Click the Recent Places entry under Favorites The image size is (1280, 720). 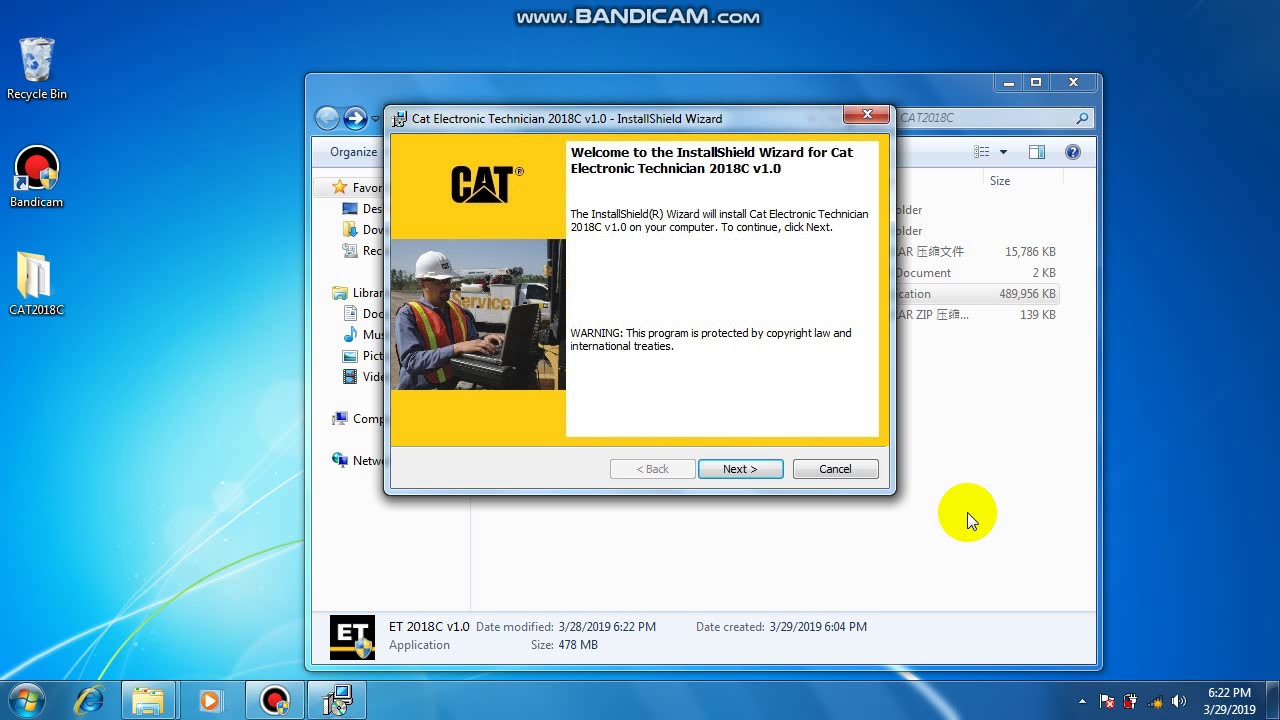pyautogui.click(x=362, y=251)
